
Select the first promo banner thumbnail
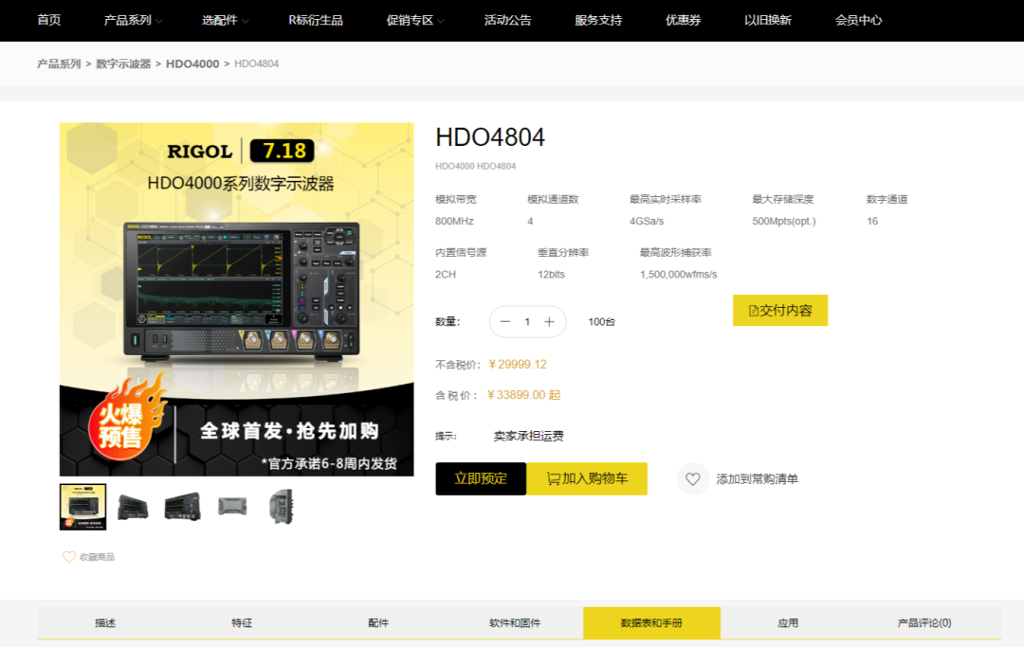tap(83, 507)
